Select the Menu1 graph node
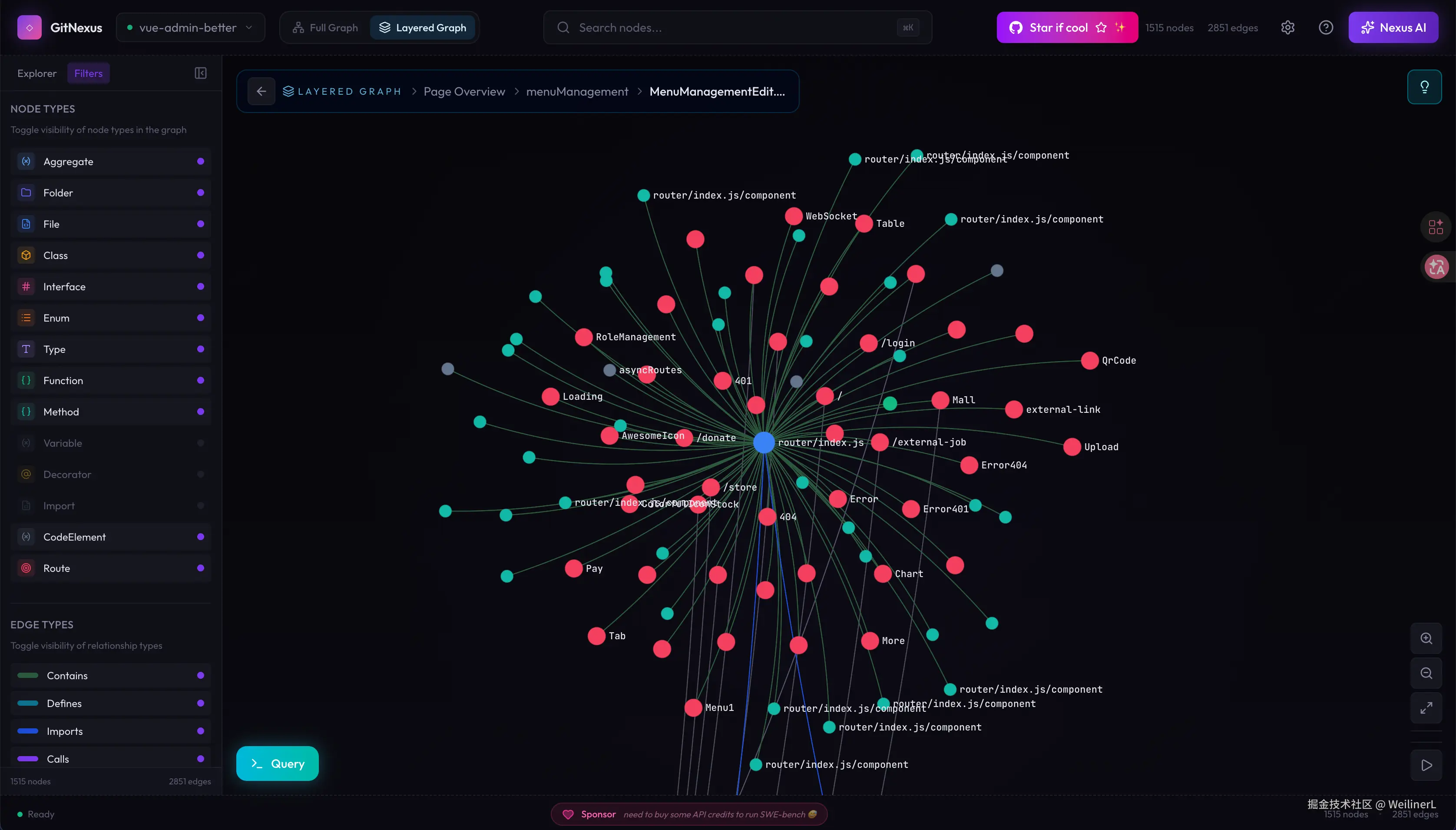 (693, 707)
